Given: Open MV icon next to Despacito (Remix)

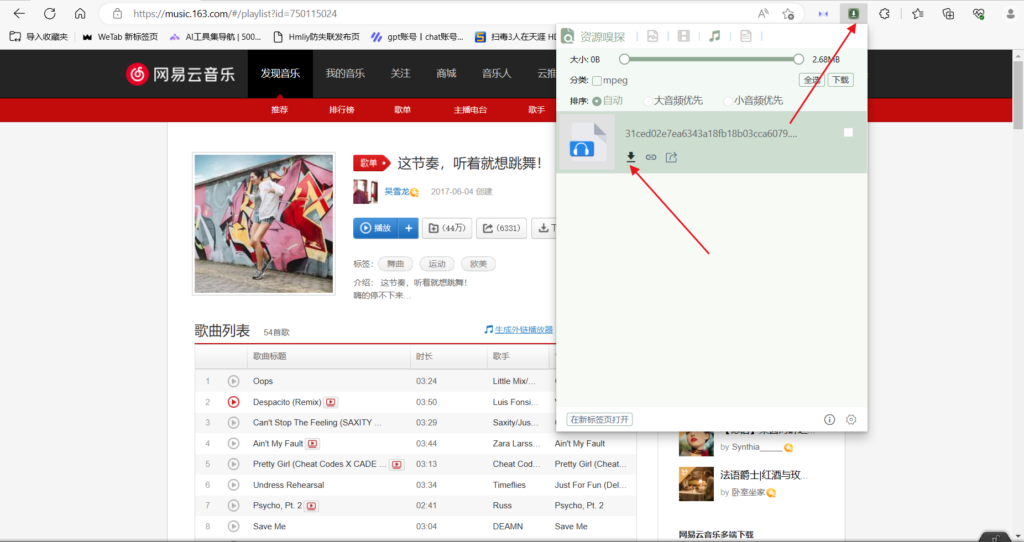Looking at the screenshot, I should coord(331,402).
